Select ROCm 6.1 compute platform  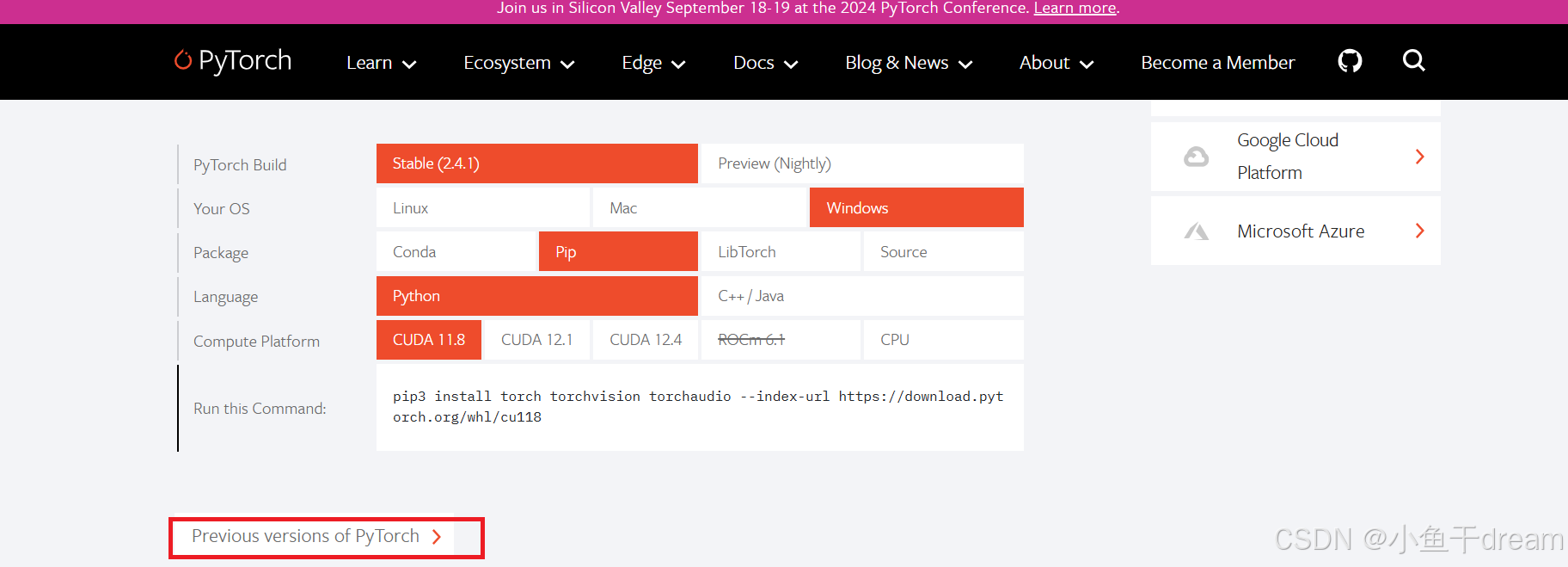pos(781,340)
